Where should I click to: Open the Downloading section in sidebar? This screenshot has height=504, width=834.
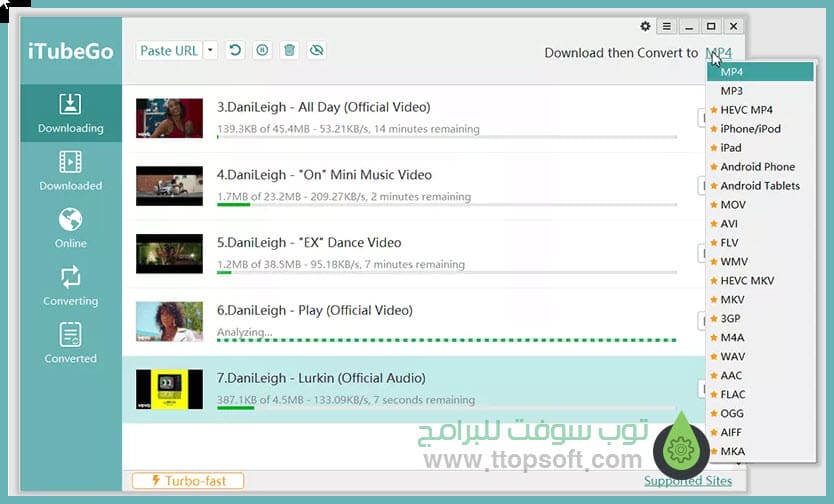coord(71,113)
